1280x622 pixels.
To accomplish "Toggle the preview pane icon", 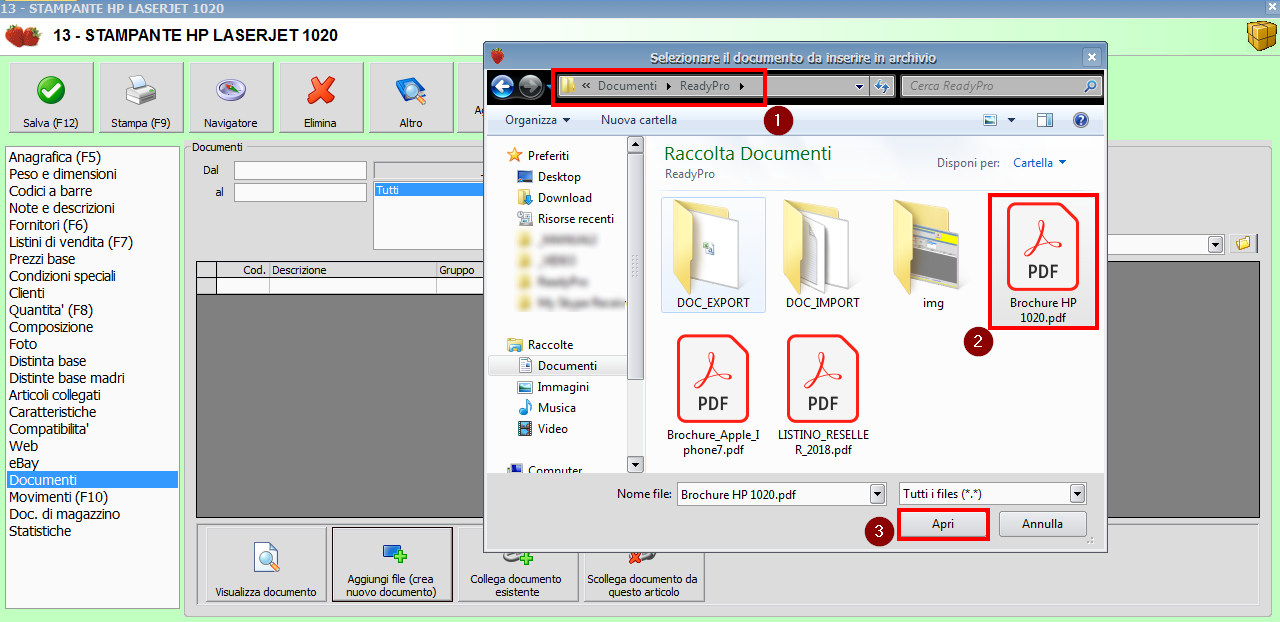I will point(1045,120).
